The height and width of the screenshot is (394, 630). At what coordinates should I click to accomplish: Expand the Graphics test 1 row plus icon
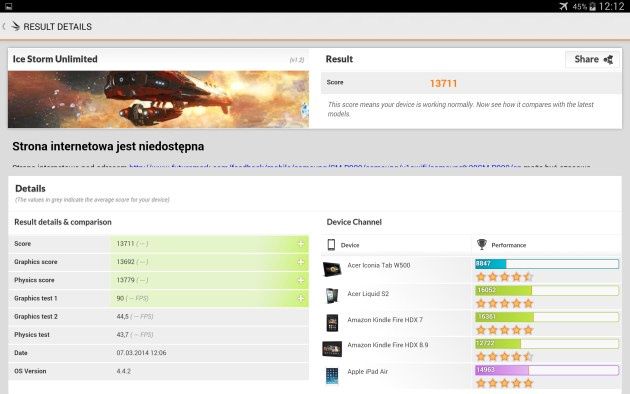point(301,298)
